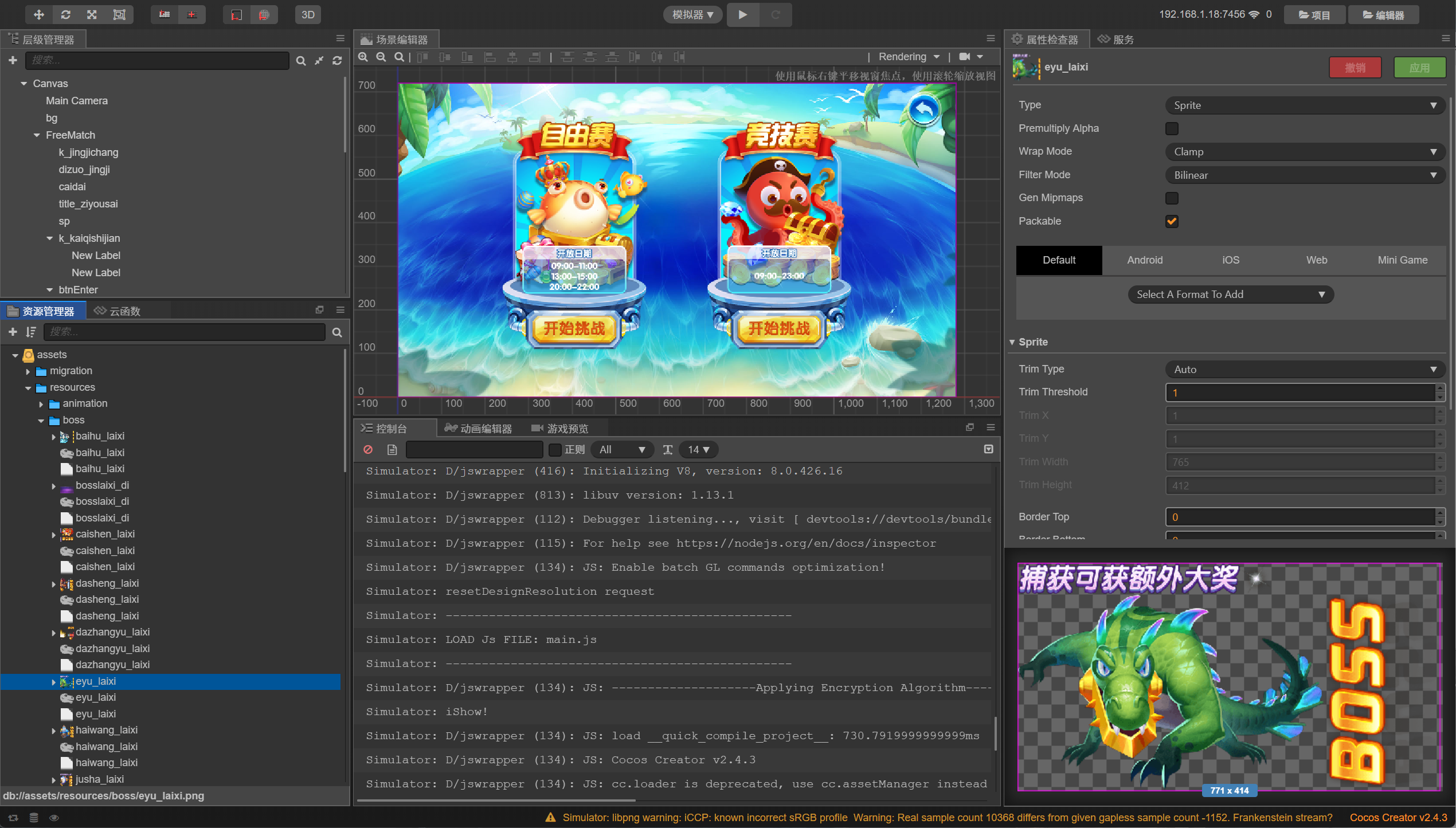Image resolution: width=1456 pixels, height=828 pixels.
Task: Click the Play preview button
Action: click(x=742, y=14)
